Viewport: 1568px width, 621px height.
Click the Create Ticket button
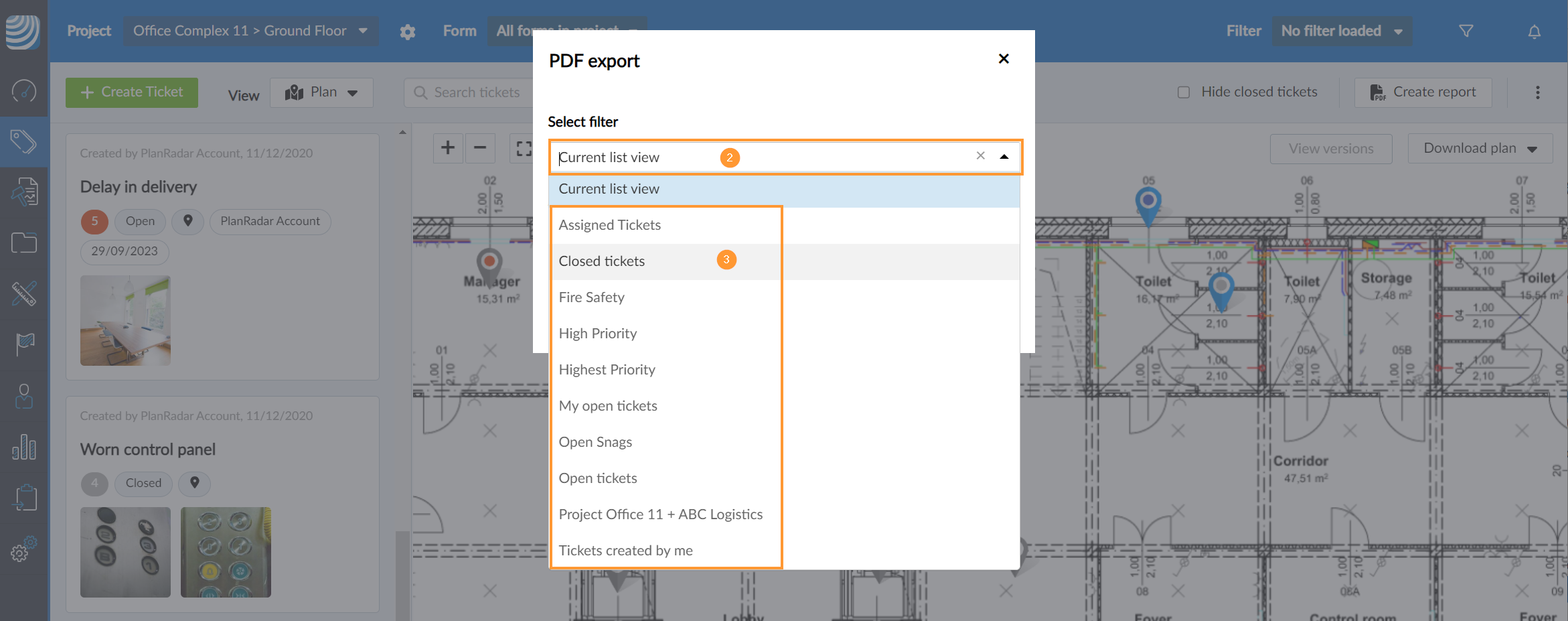pyautogui.click(x=132, y=92)
